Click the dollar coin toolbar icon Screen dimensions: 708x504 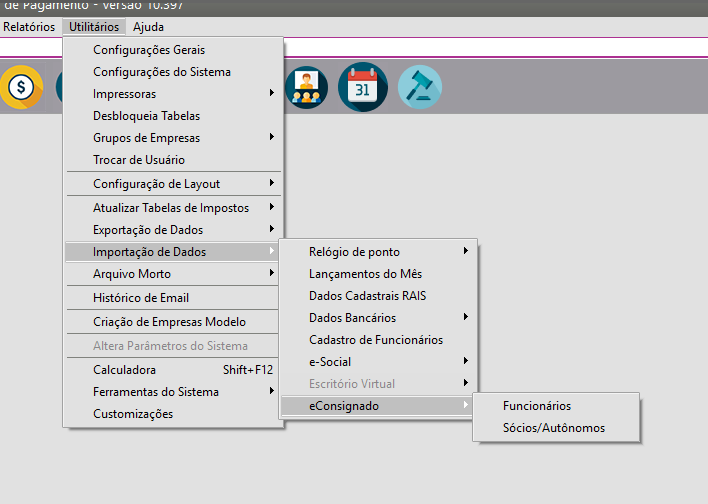click(21, 87)
